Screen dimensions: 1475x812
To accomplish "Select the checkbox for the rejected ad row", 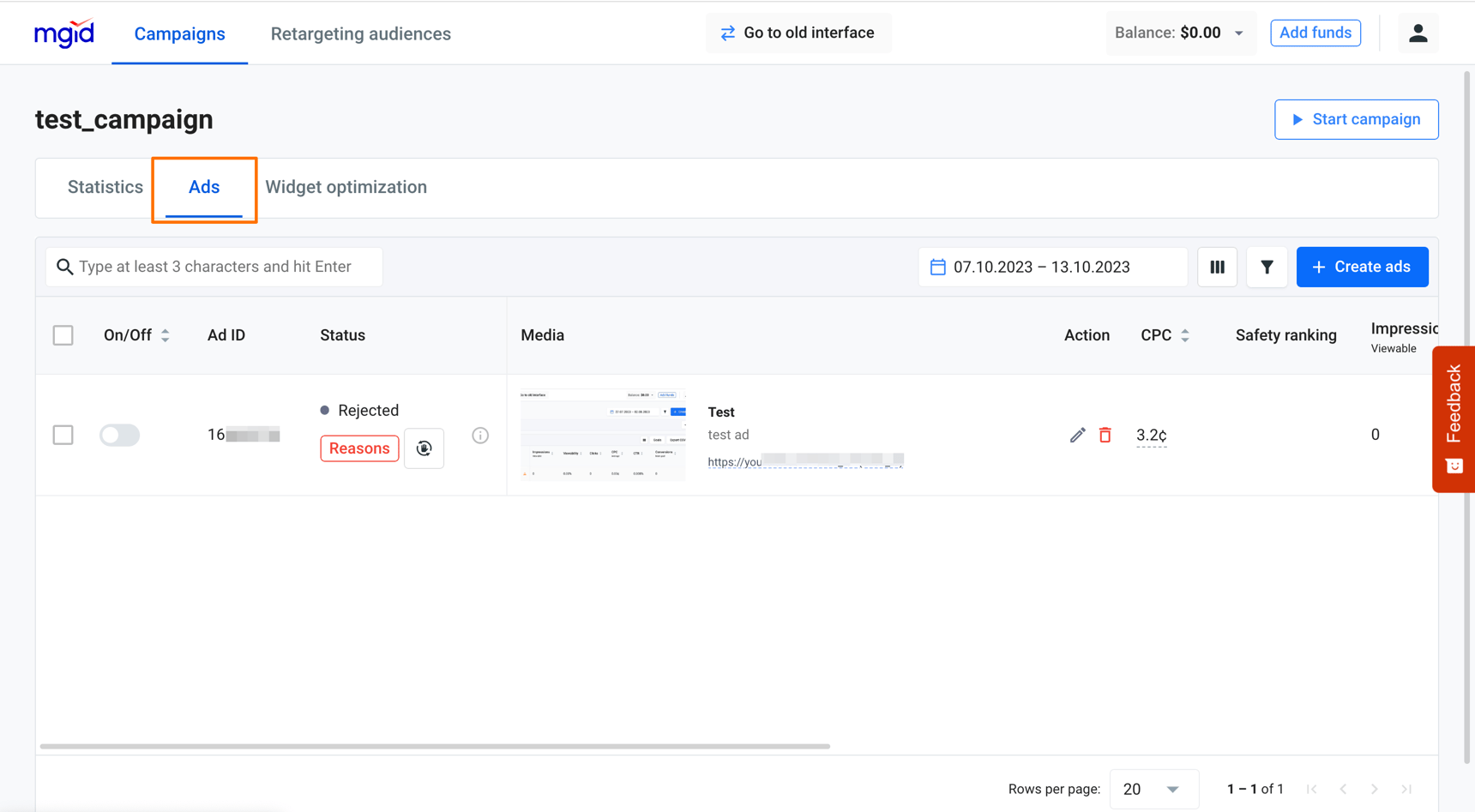I will [63, 435].
